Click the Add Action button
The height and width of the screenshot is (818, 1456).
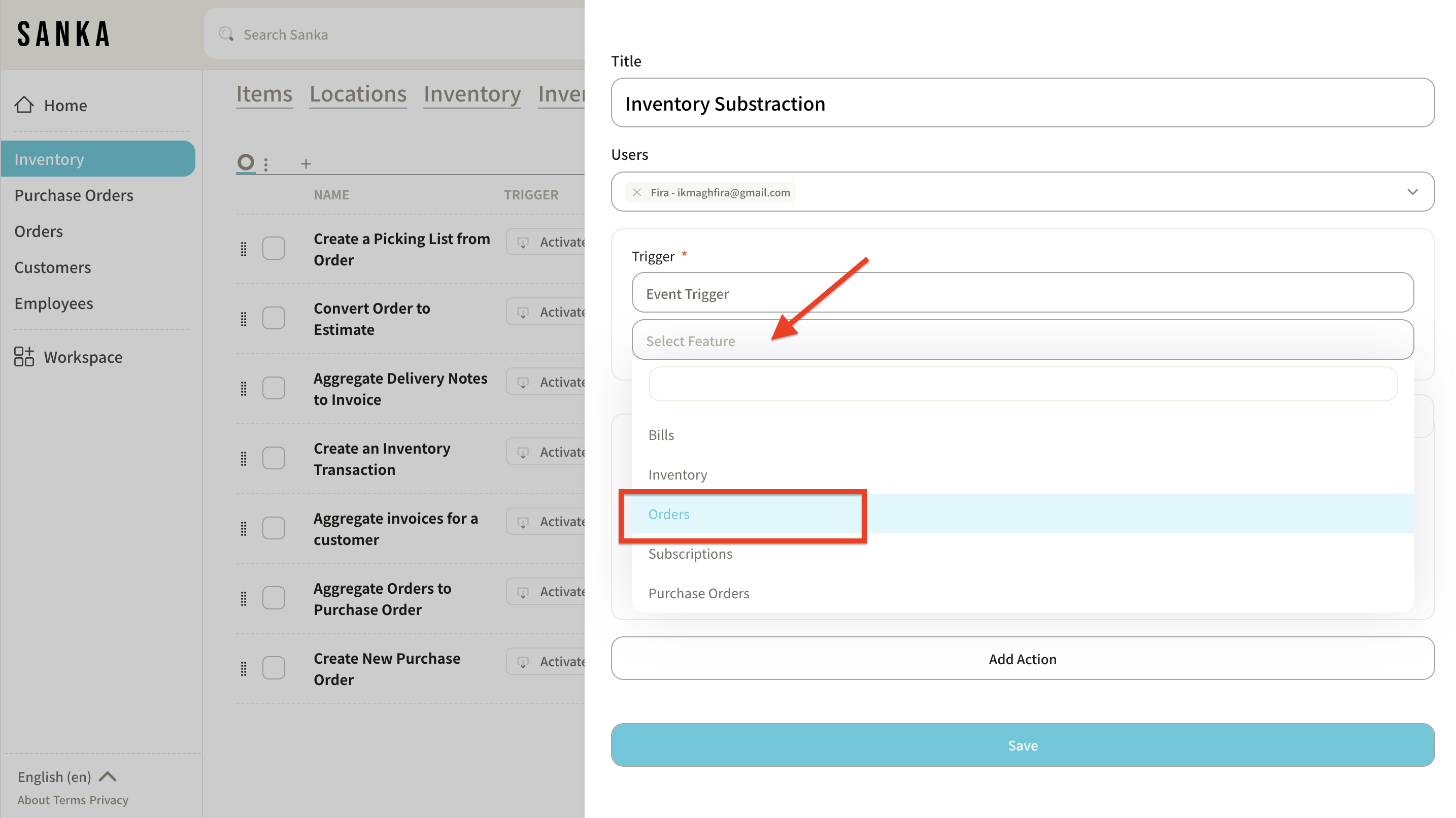[x=1022, y=659]
